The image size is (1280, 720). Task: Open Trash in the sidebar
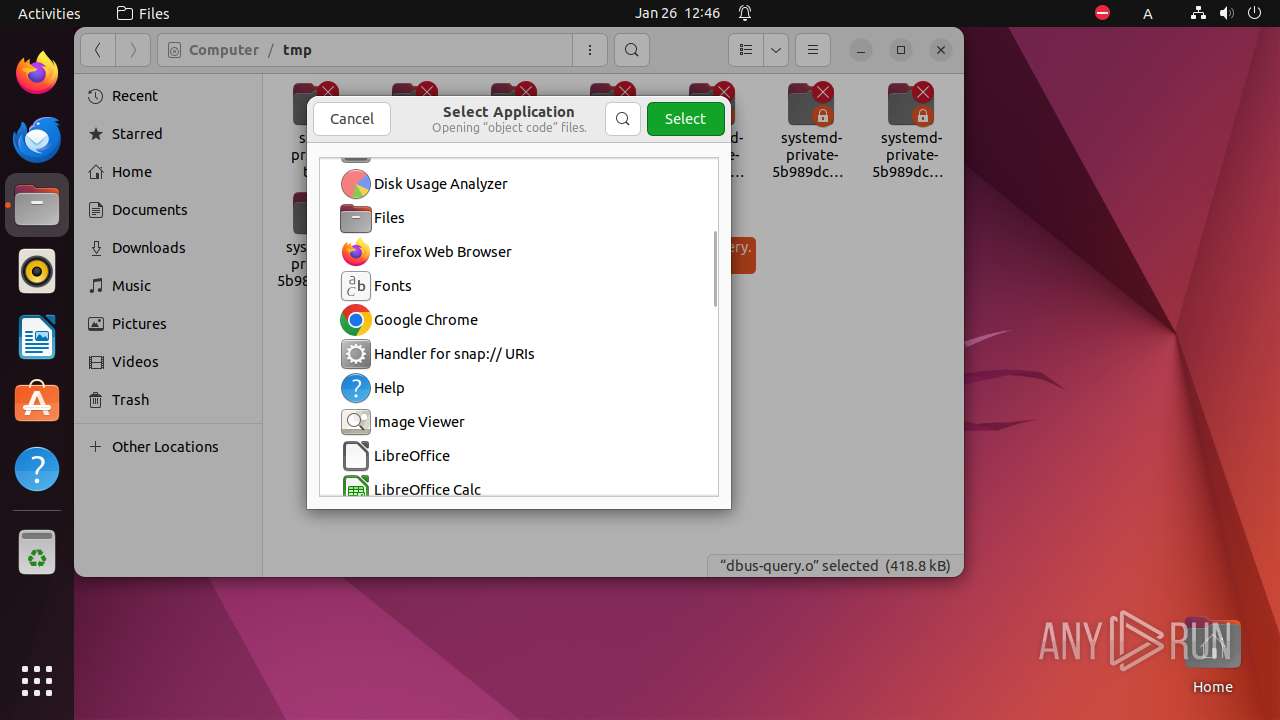click(168, 400)
